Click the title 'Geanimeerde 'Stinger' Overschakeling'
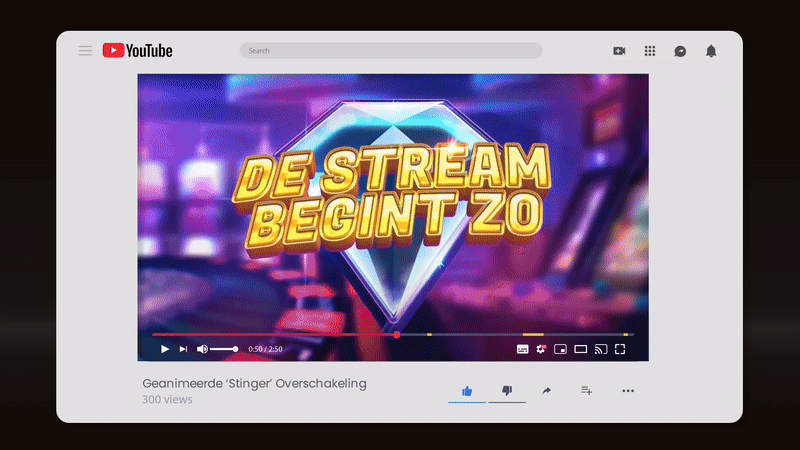Image resolution: width=800 pixels, height=450 pixels. click(254, 384)
